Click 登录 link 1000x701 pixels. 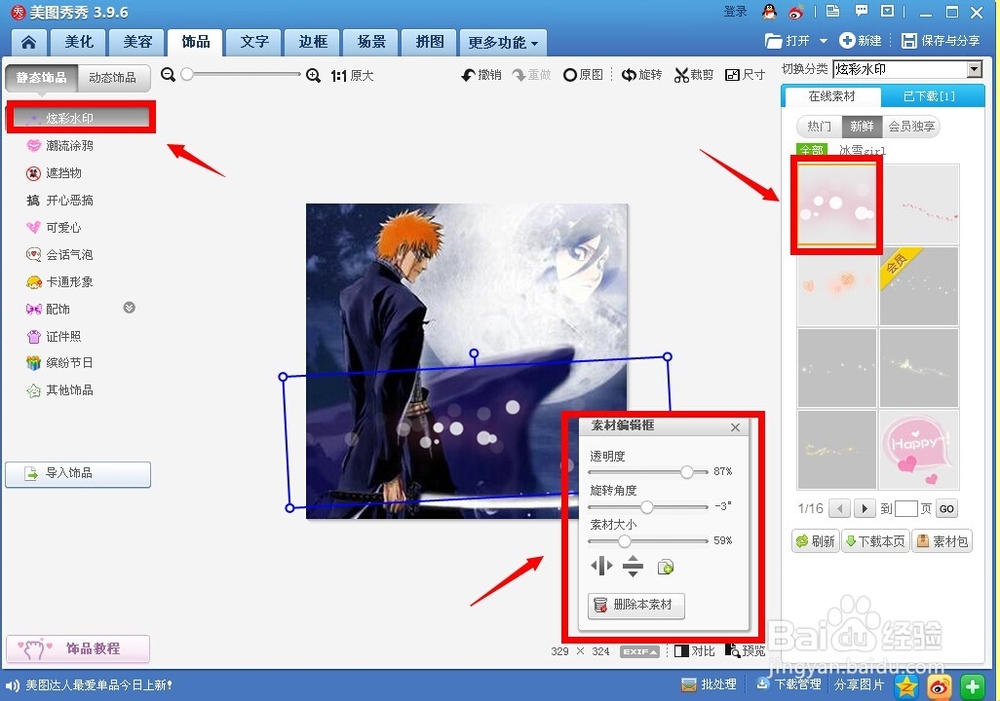[x=735, y=11]
